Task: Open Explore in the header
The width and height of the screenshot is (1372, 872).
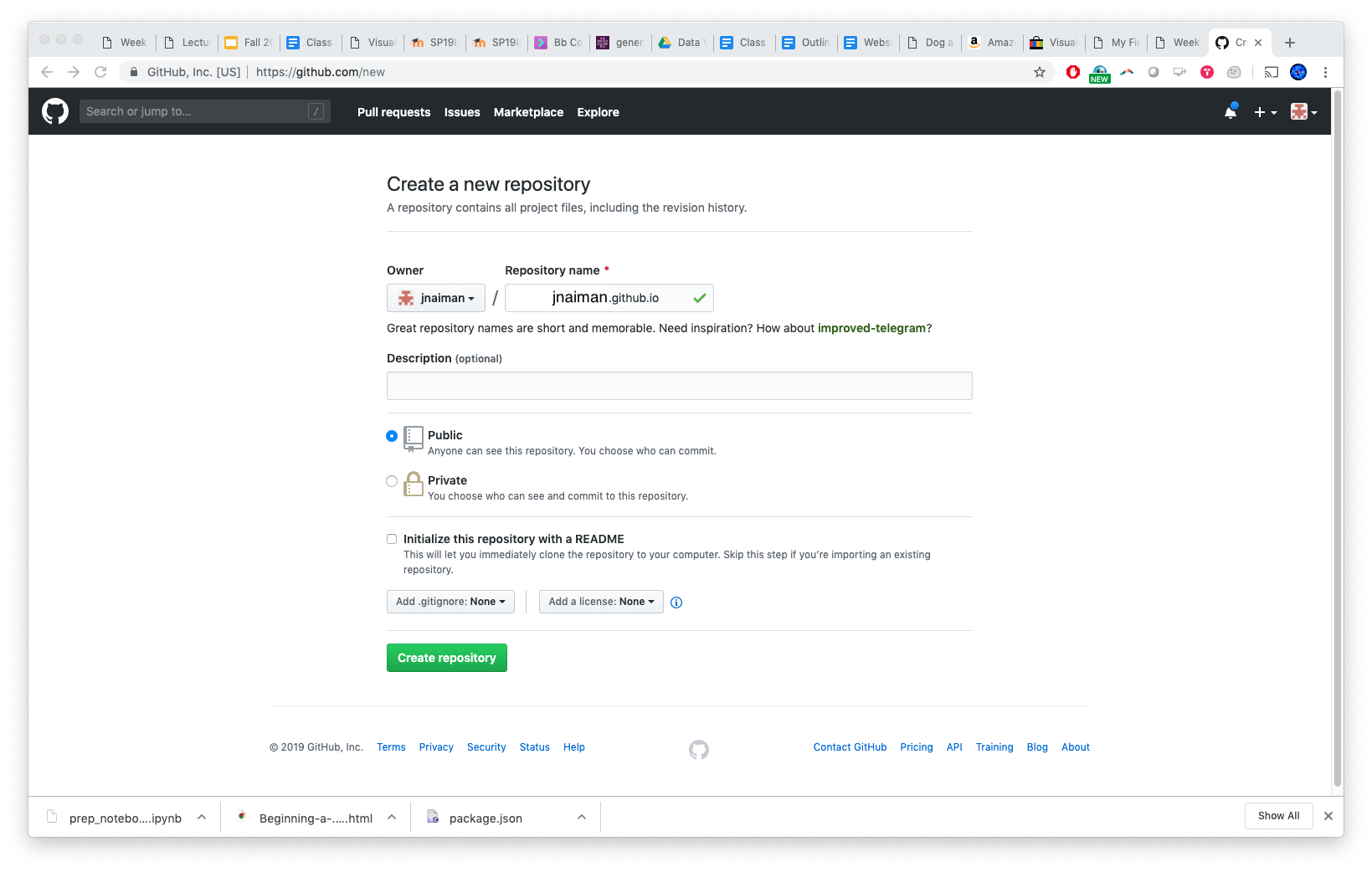Action: click(598, 112)
